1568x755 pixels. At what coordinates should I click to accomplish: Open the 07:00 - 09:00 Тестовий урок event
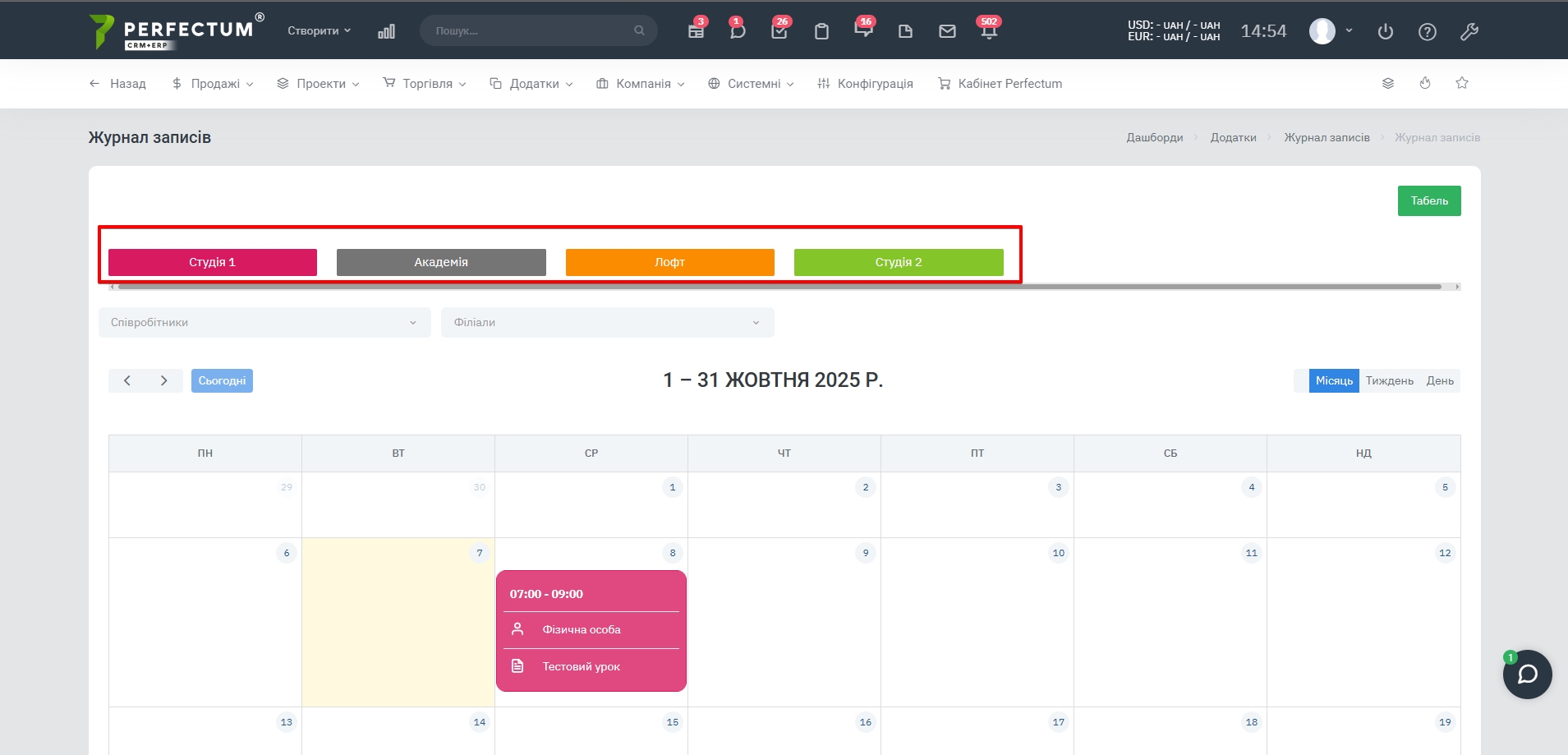(591, 630)
